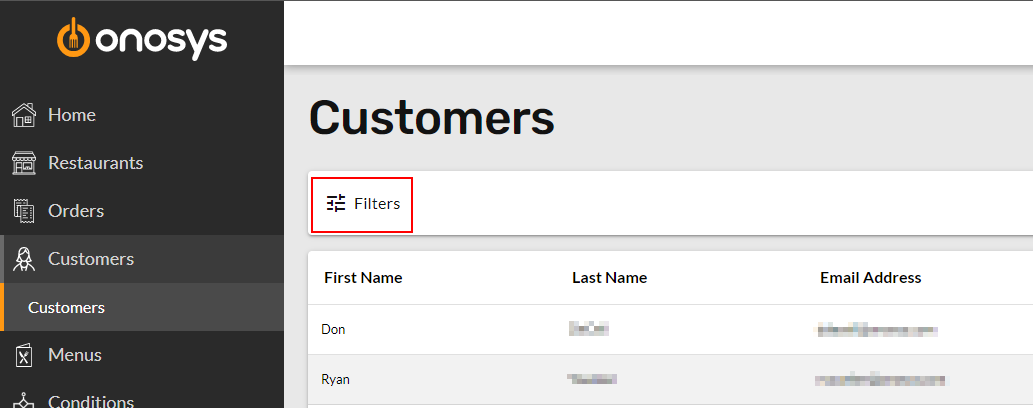Image resolution: width=1033 pixels, height=408 pixels.
Task: Click the Home house icon
Action: pyautogui.click(x=24, y=115)
